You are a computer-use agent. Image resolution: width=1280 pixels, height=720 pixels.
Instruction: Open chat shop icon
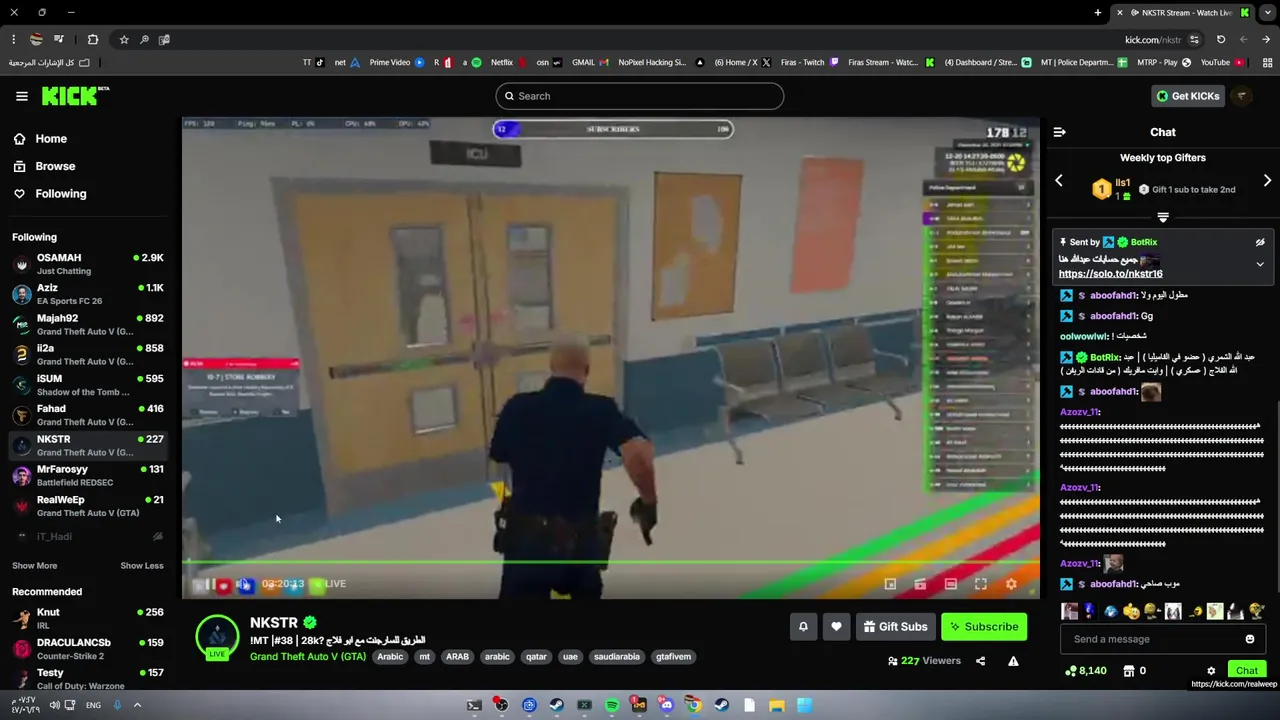coord(1129,671)
